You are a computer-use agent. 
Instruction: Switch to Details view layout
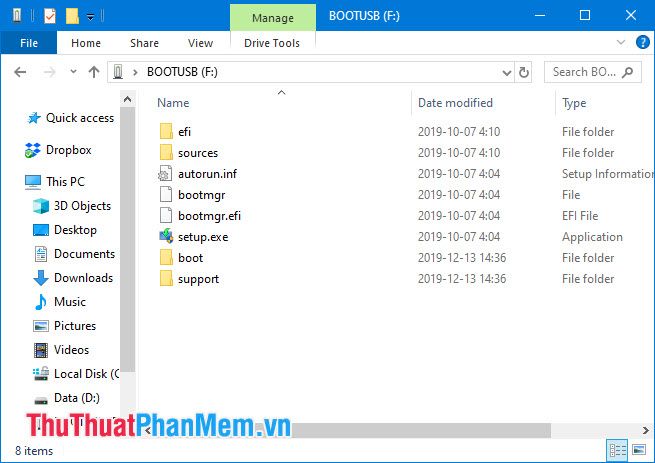tap(617, 450)
